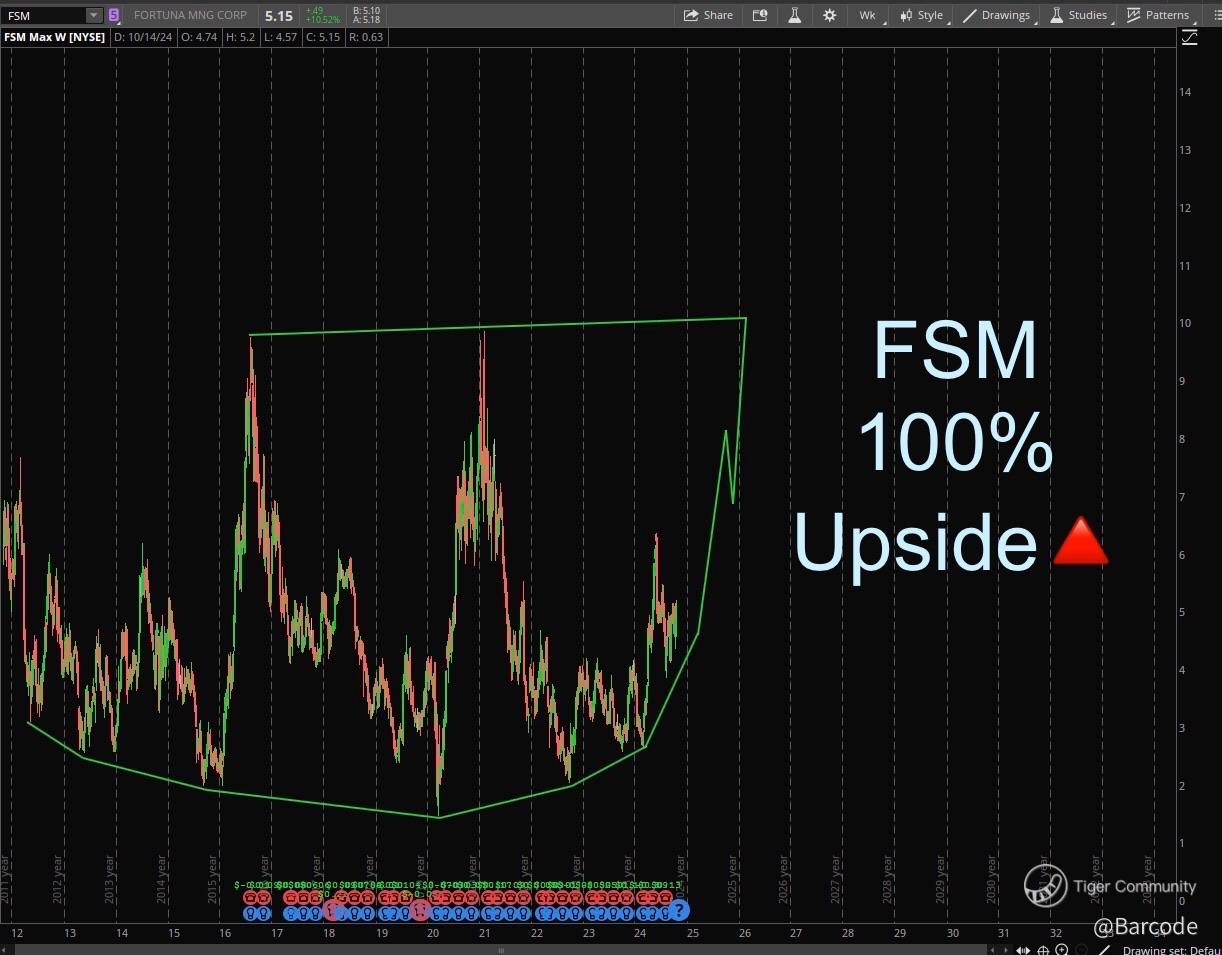Click the last price 5.15 quote

click(x=279, y=16)
